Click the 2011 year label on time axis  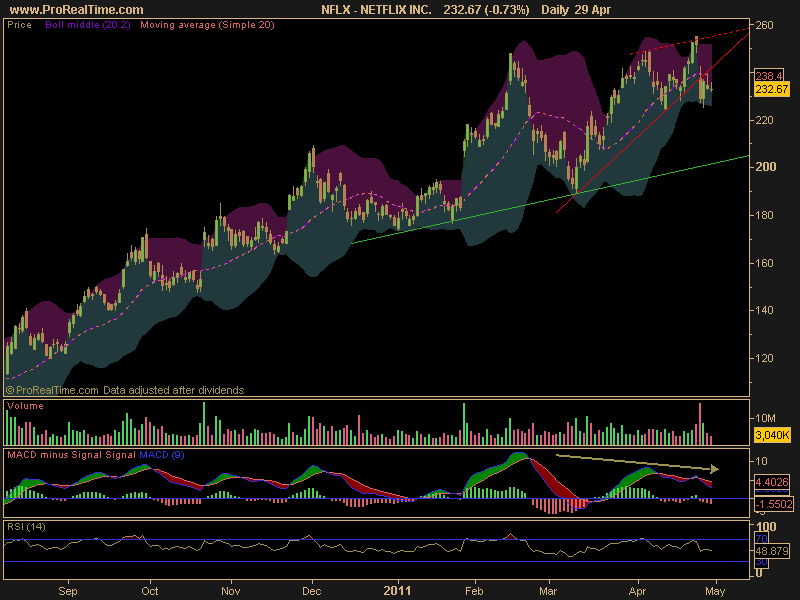(397, 591)
